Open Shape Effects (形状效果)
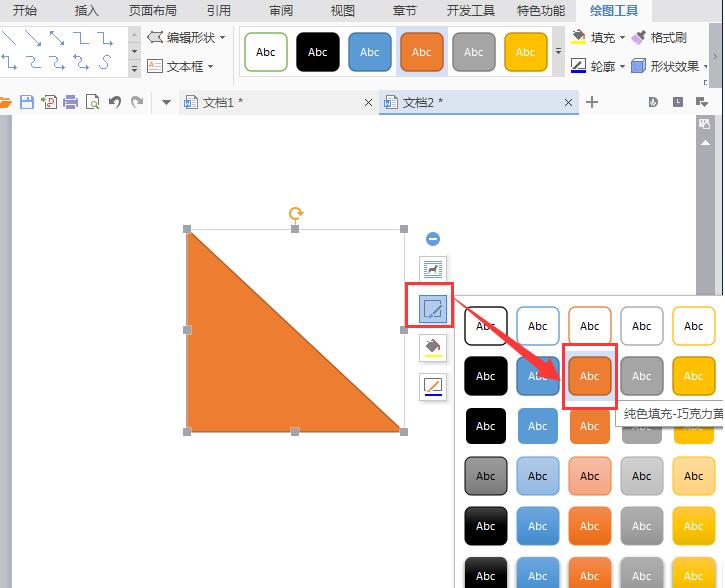Viewport: 725px width, 588px height. [669, 67]
